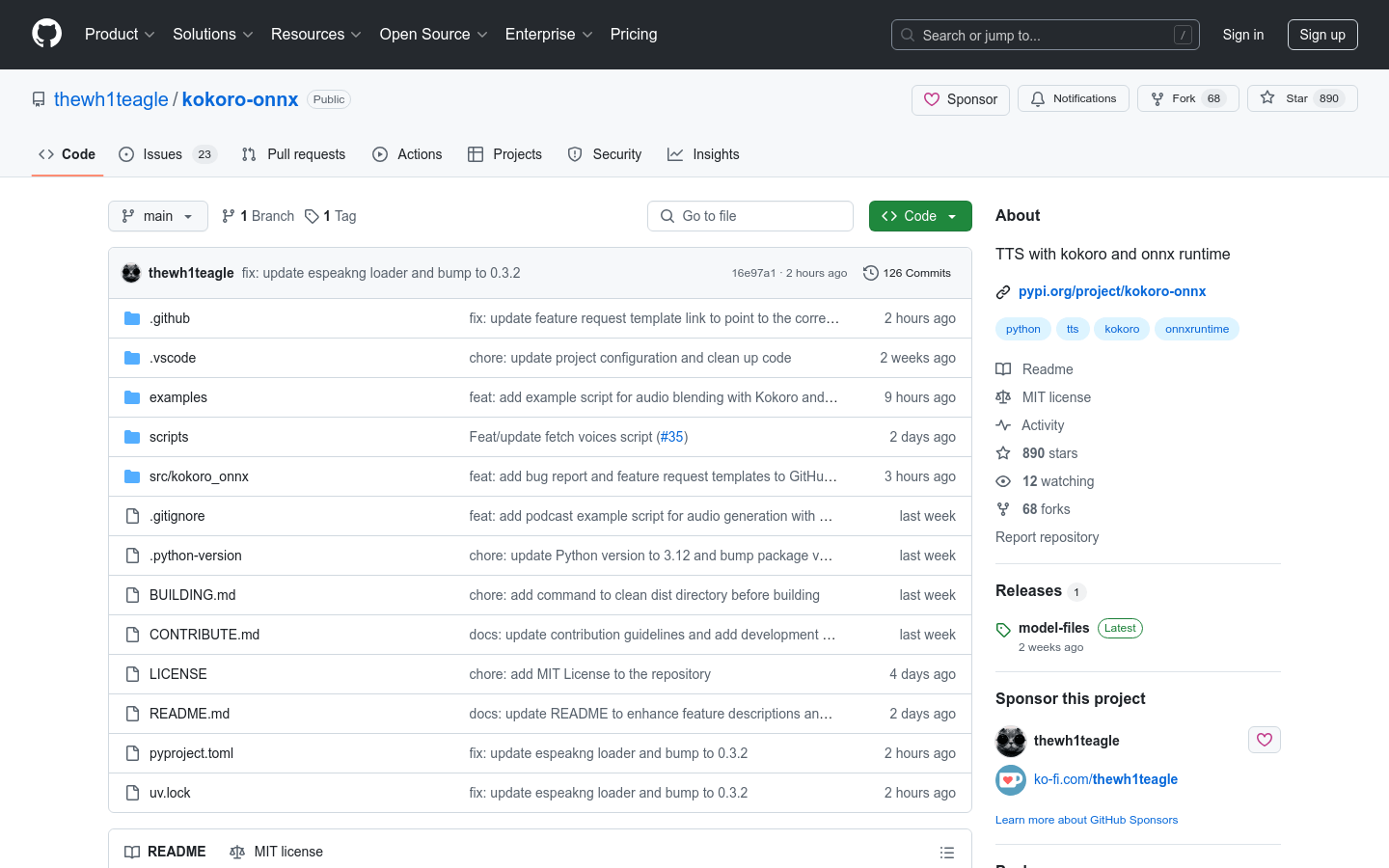
Task: Toggle Notifications for this repository
Action: (x=1073, y=98)
